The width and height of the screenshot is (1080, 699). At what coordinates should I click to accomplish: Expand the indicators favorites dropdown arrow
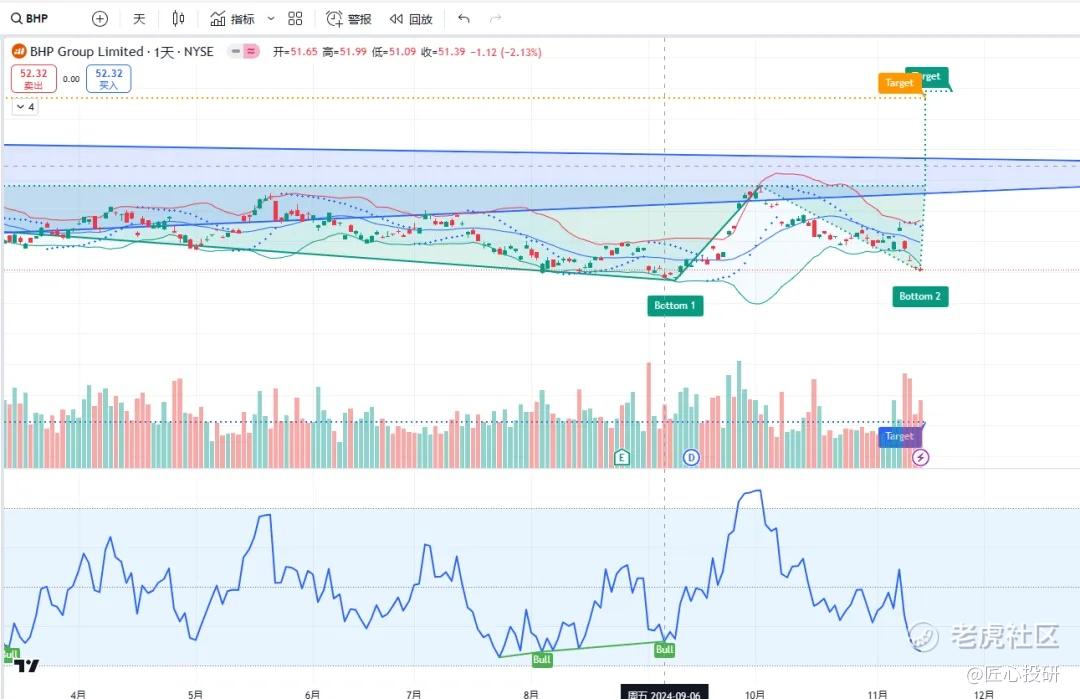pos(271,19)
